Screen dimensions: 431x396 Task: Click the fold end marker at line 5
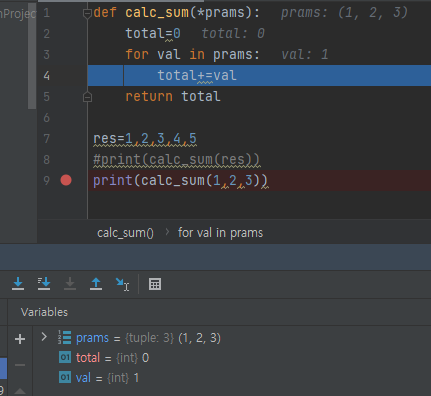pos(87,97)
